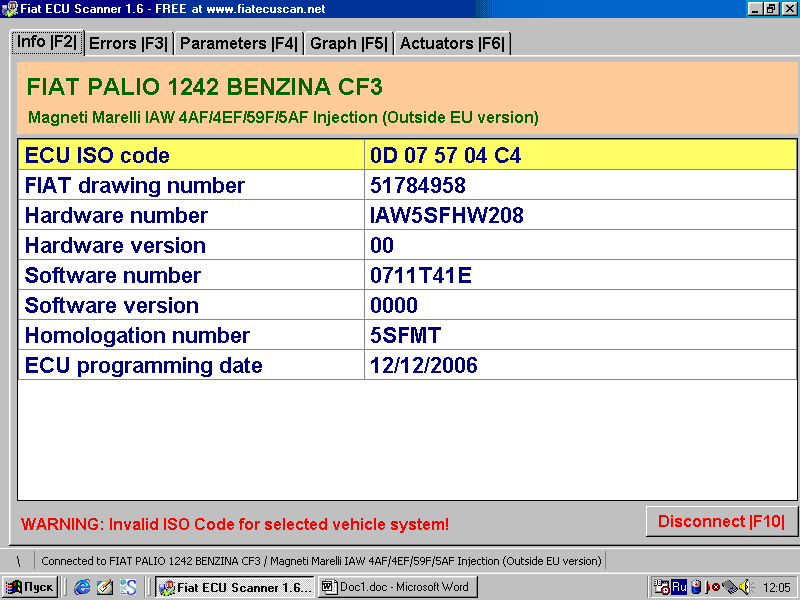This screenshot has height=600, width=800.
Task: Click software number value 0711T41E
Action: pyautogui.click(x=421, y=276)
